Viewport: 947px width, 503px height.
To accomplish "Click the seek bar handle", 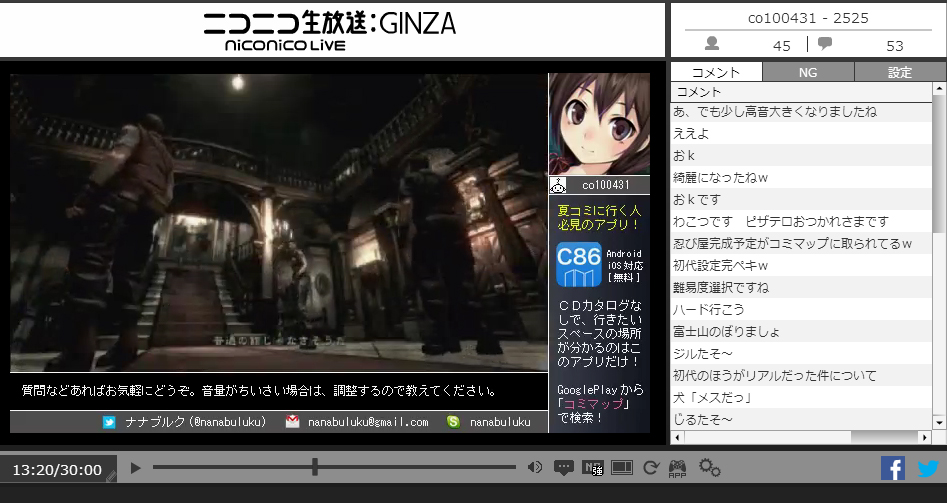I will coord(315,467).
